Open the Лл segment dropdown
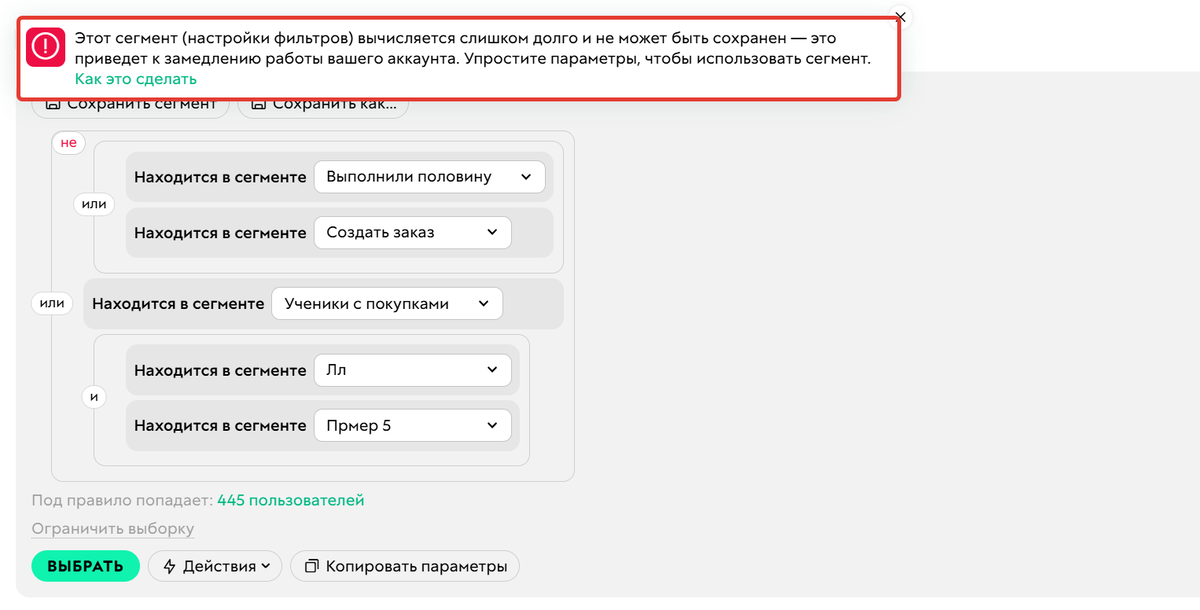 412,369
